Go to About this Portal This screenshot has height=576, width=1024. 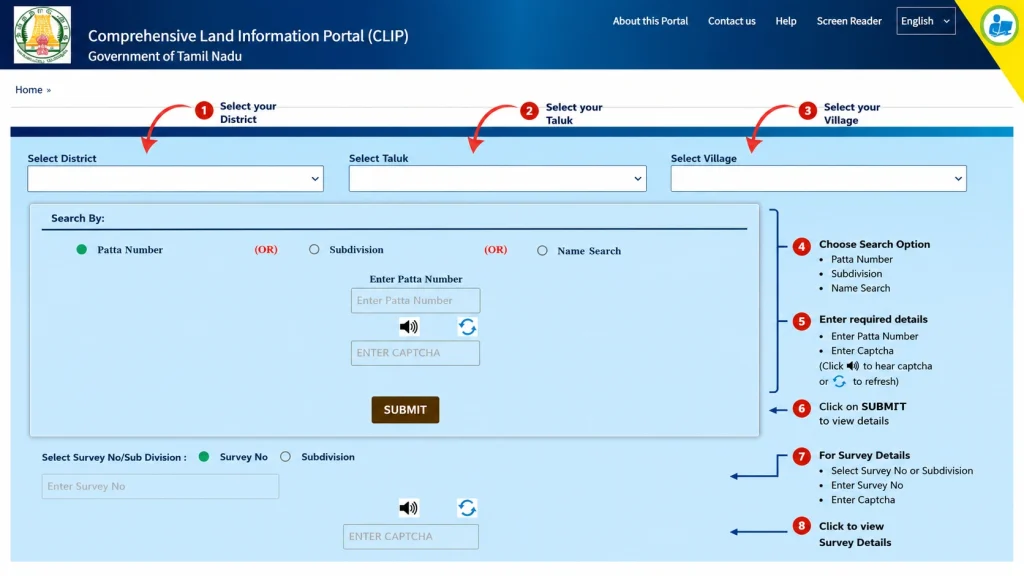pyautogui.click(x=650, y=21)
